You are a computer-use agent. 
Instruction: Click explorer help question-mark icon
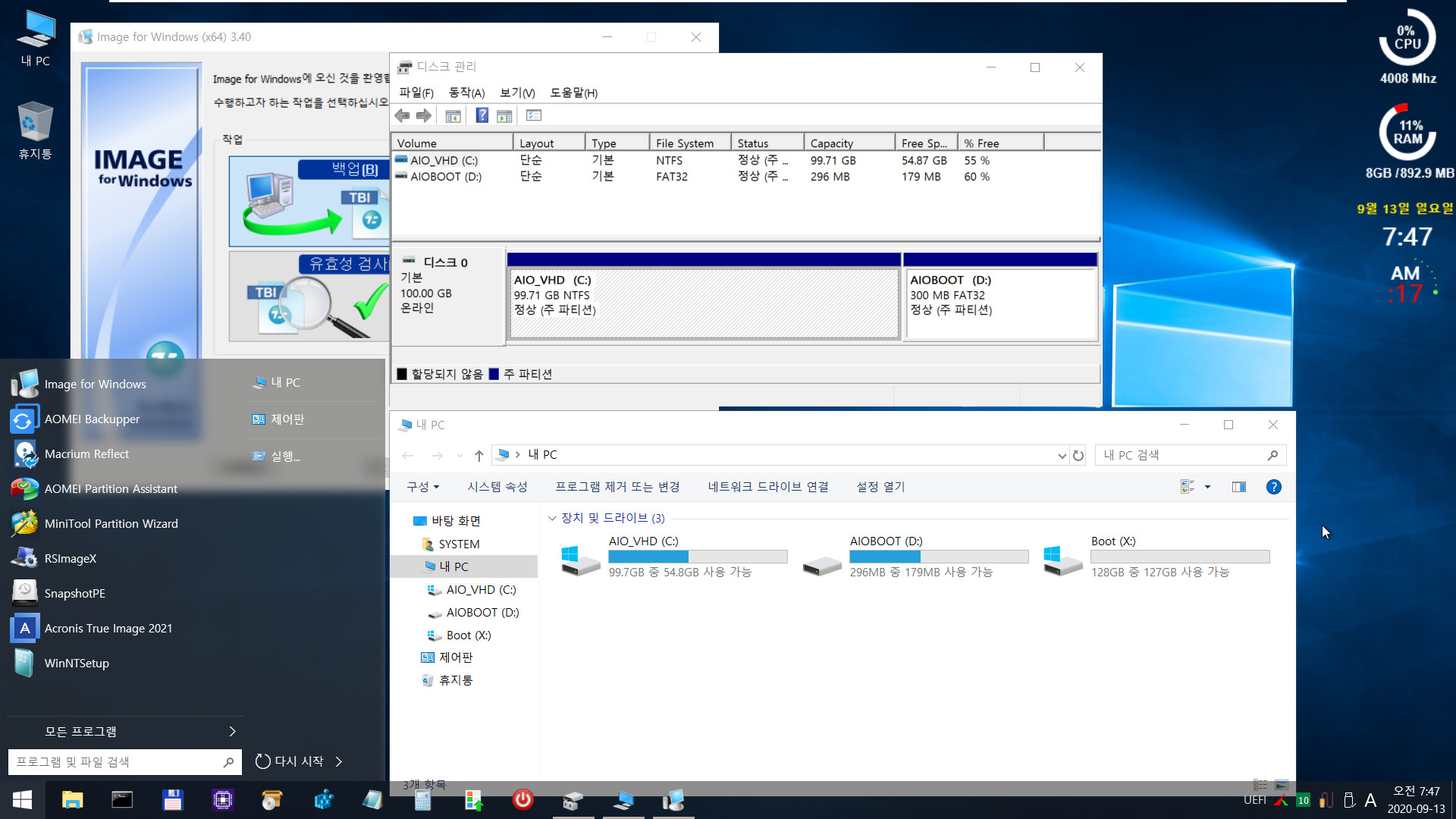[x=1274, y=487]
